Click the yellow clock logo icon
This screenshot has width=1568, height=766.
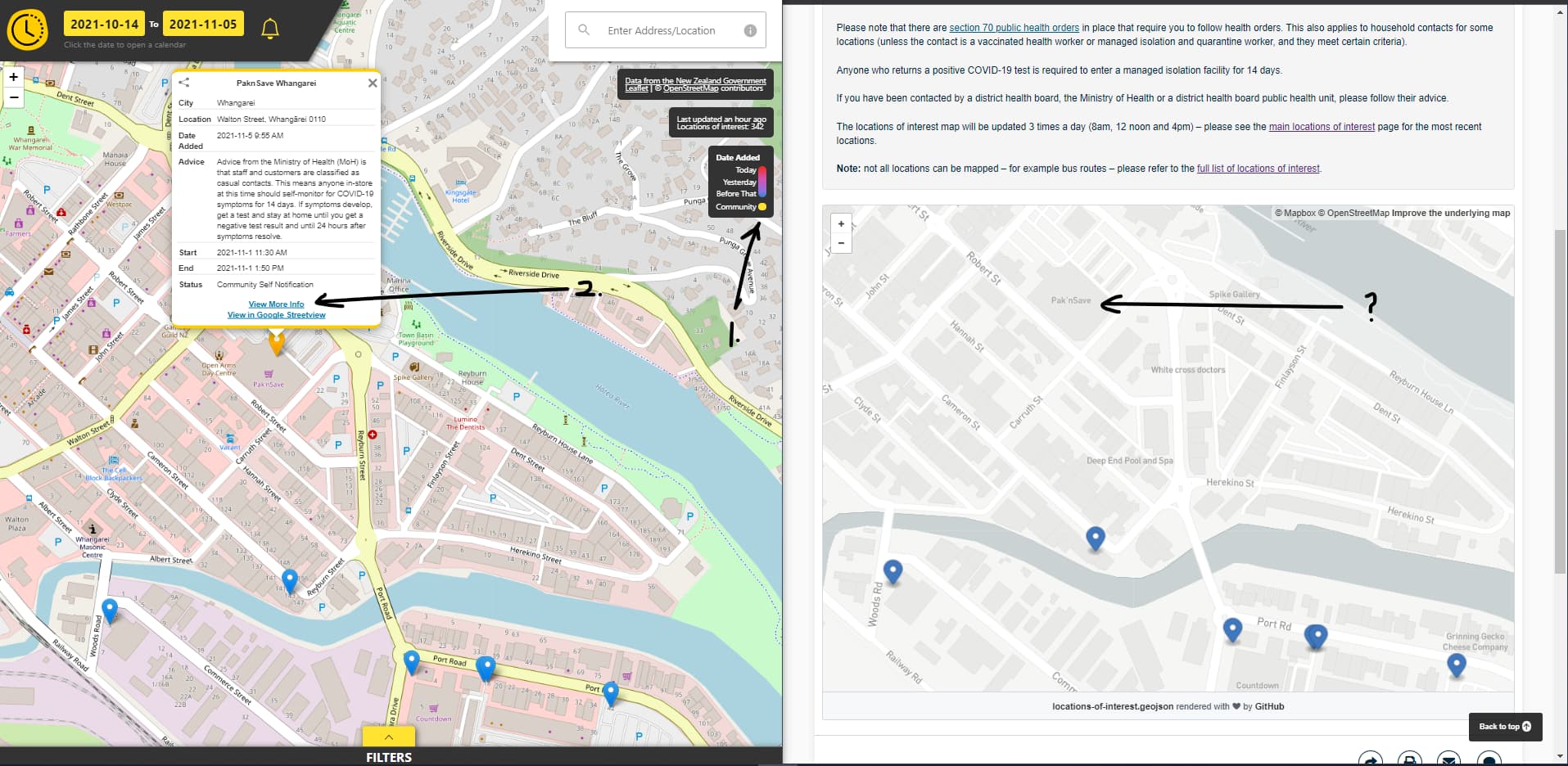click(x=28, y=30)
